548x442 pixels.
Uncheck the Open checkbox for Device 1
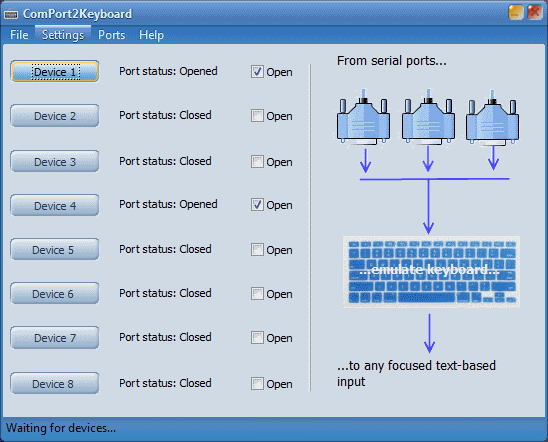257,72
